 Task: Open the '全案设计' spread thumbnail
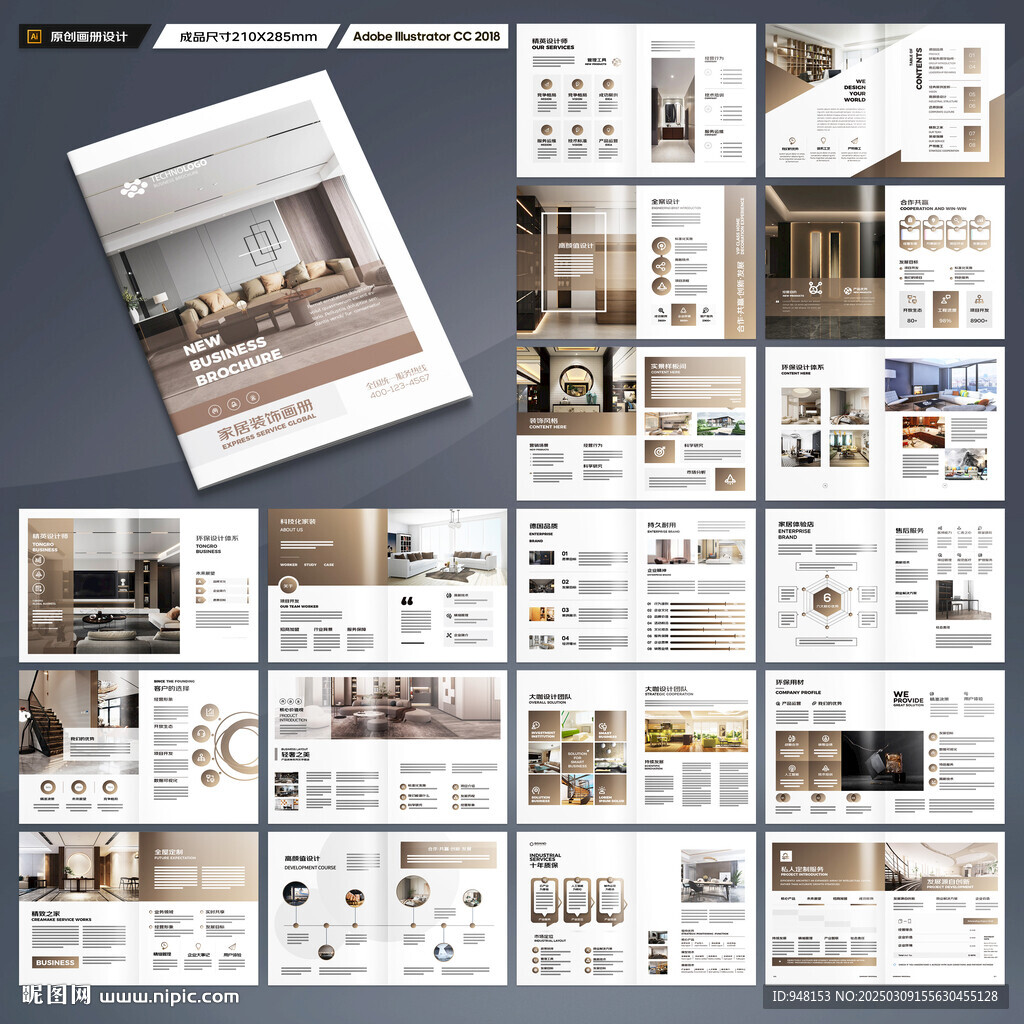point(636,262)
